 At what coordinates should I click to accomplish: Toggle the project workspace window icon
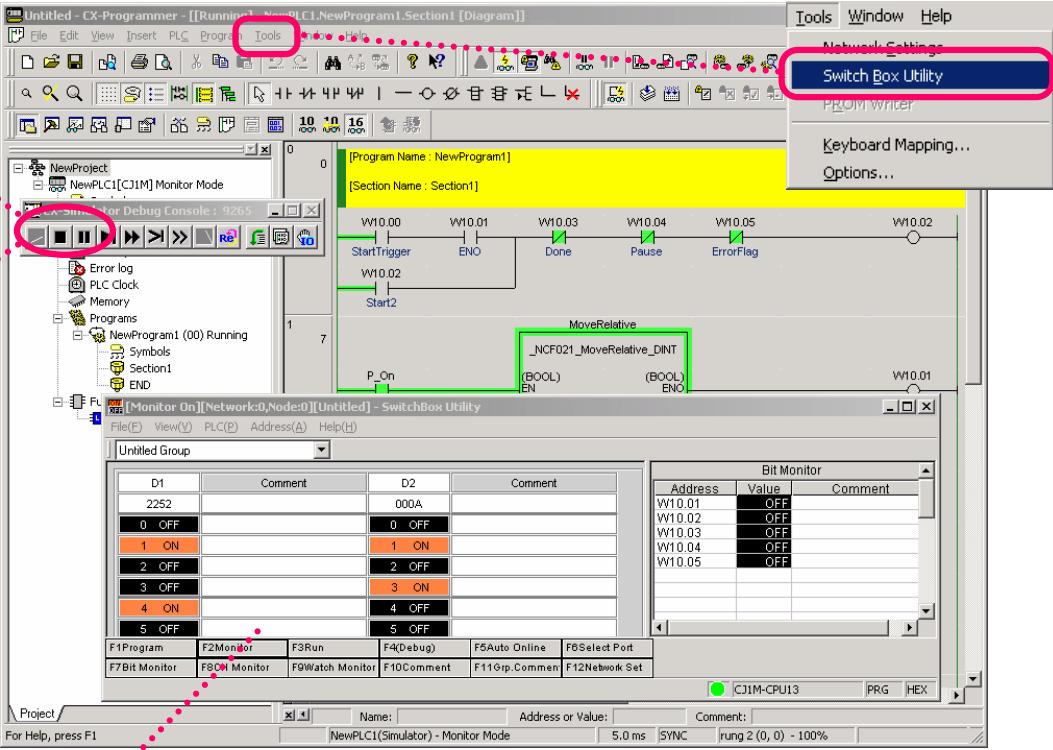pyautogui.click(x=28, y=125)
